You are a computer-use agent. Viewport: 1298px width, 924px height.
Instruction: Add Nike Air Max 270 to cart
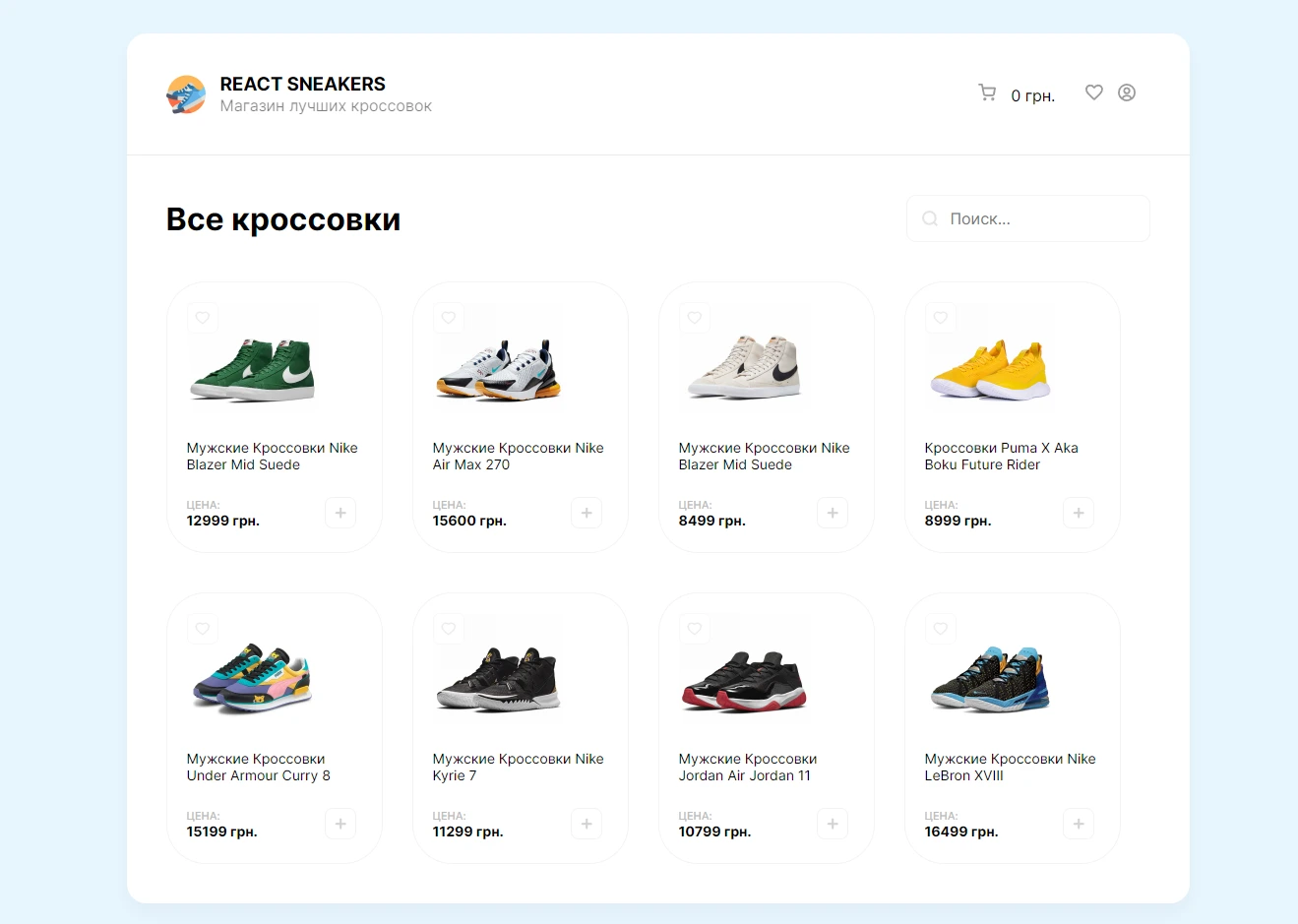587,513
